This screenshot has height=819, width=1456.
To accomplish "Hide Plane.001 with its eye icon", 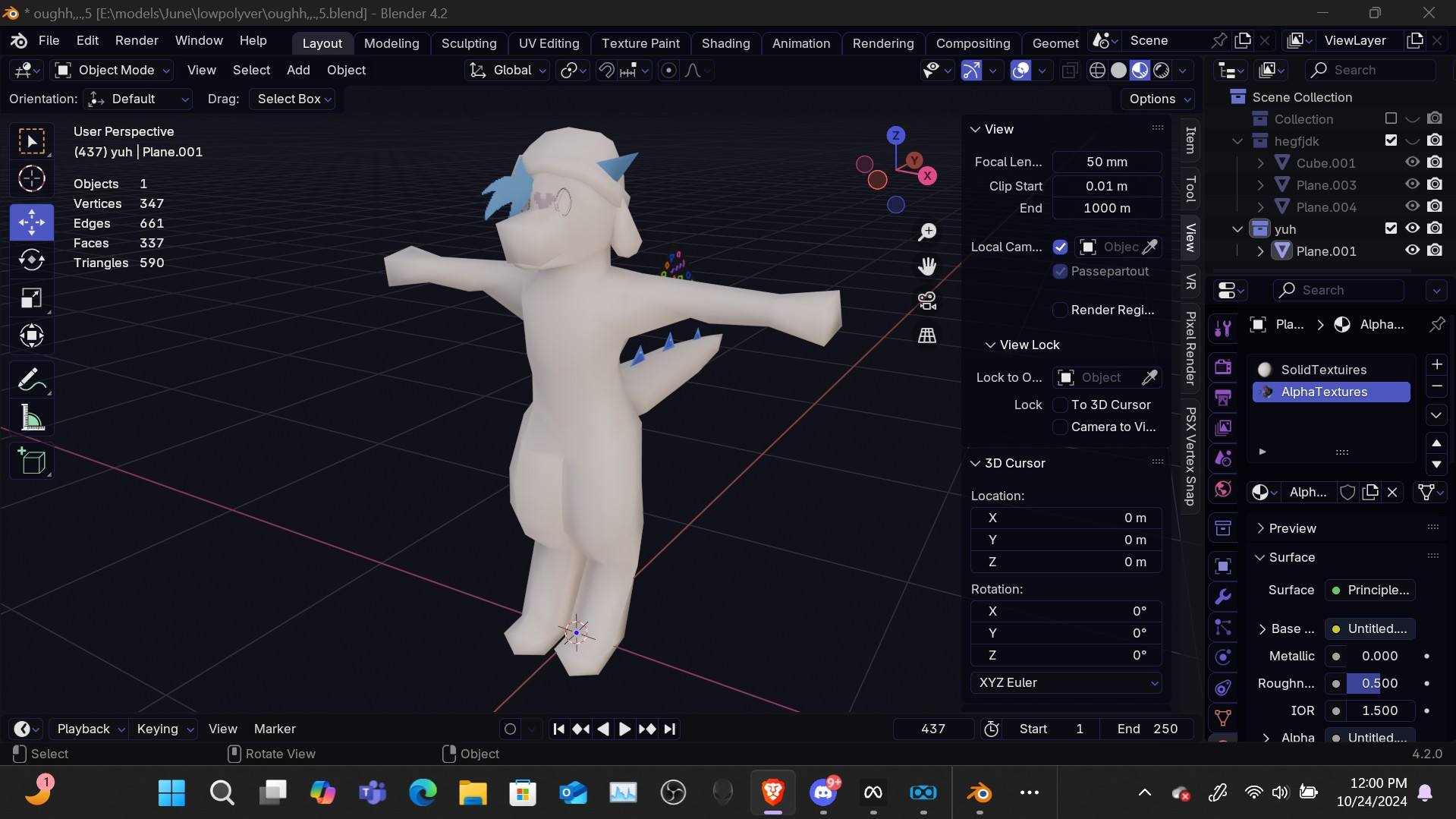I will pos(1412,250).
